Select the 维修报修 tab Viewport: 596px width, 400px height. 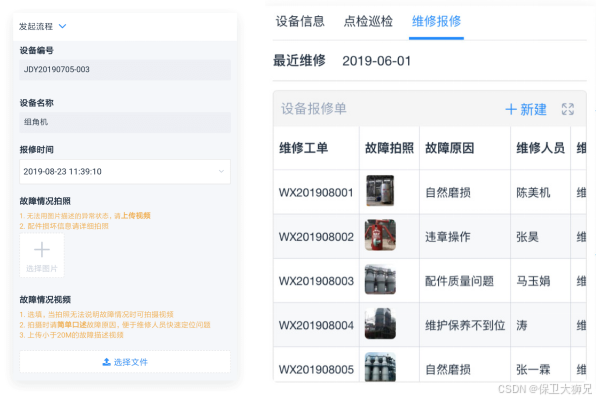tap(436, 21)
